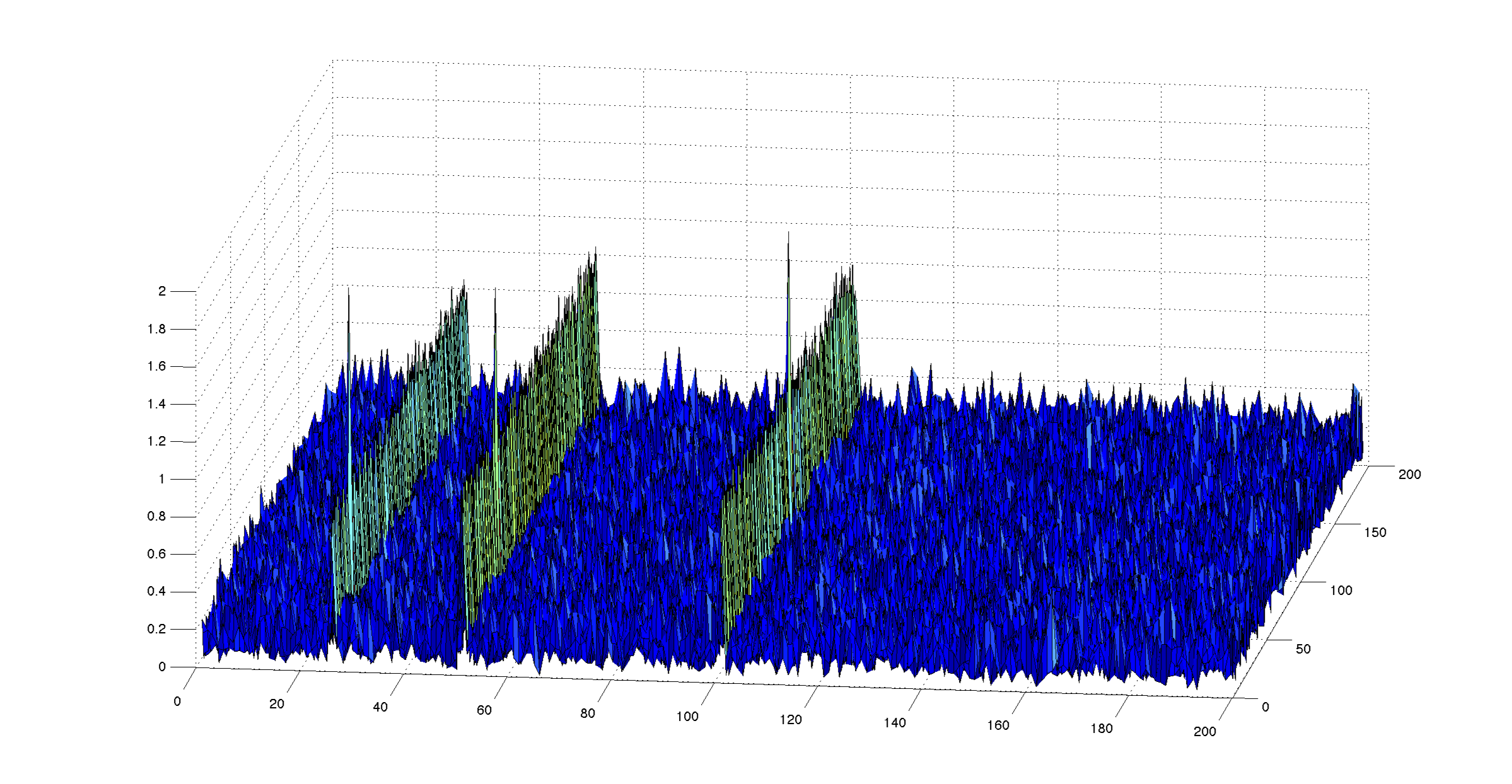Select the vertical axis label 1.4
The height and width of the screenshot is (784, 1512).
point(156,404)
